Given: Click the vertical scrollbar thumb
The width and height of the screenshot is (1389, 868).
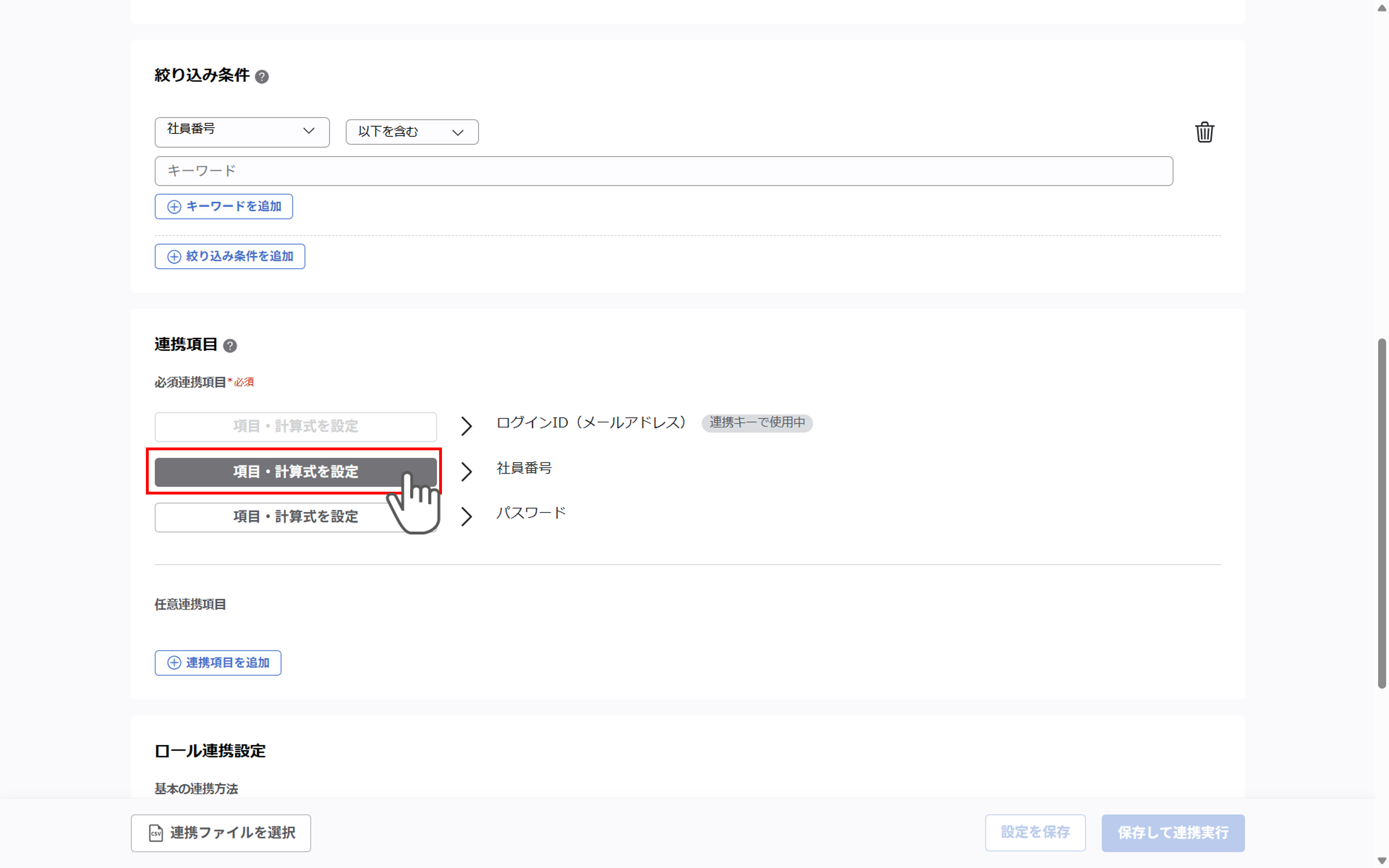Looking at the screenshot, I should [1382, 514].
